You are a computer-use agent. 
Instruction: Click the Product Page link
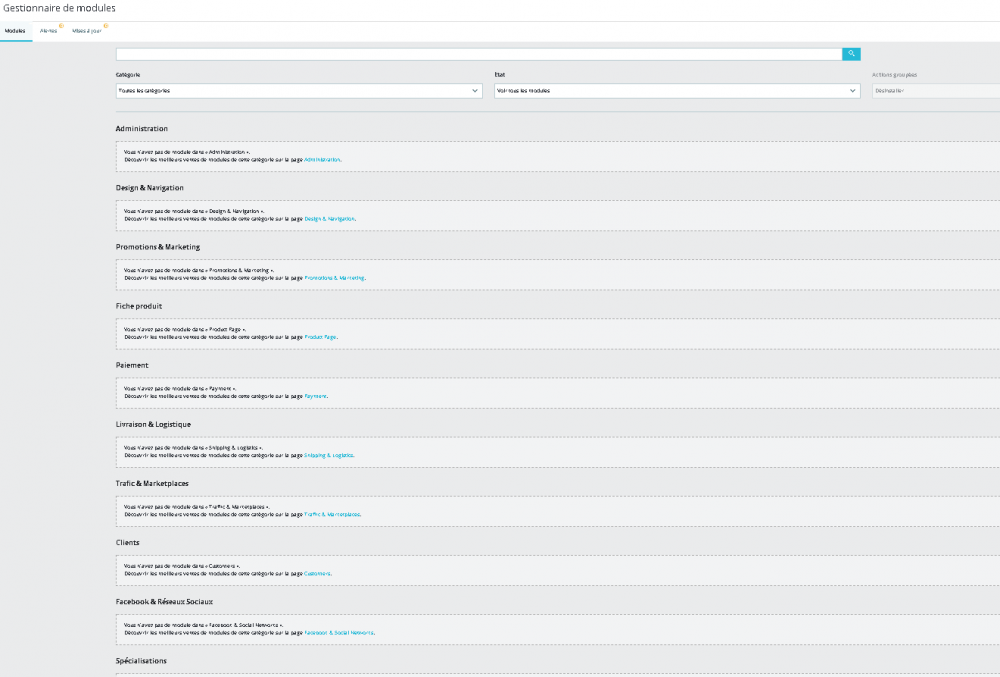320,336
